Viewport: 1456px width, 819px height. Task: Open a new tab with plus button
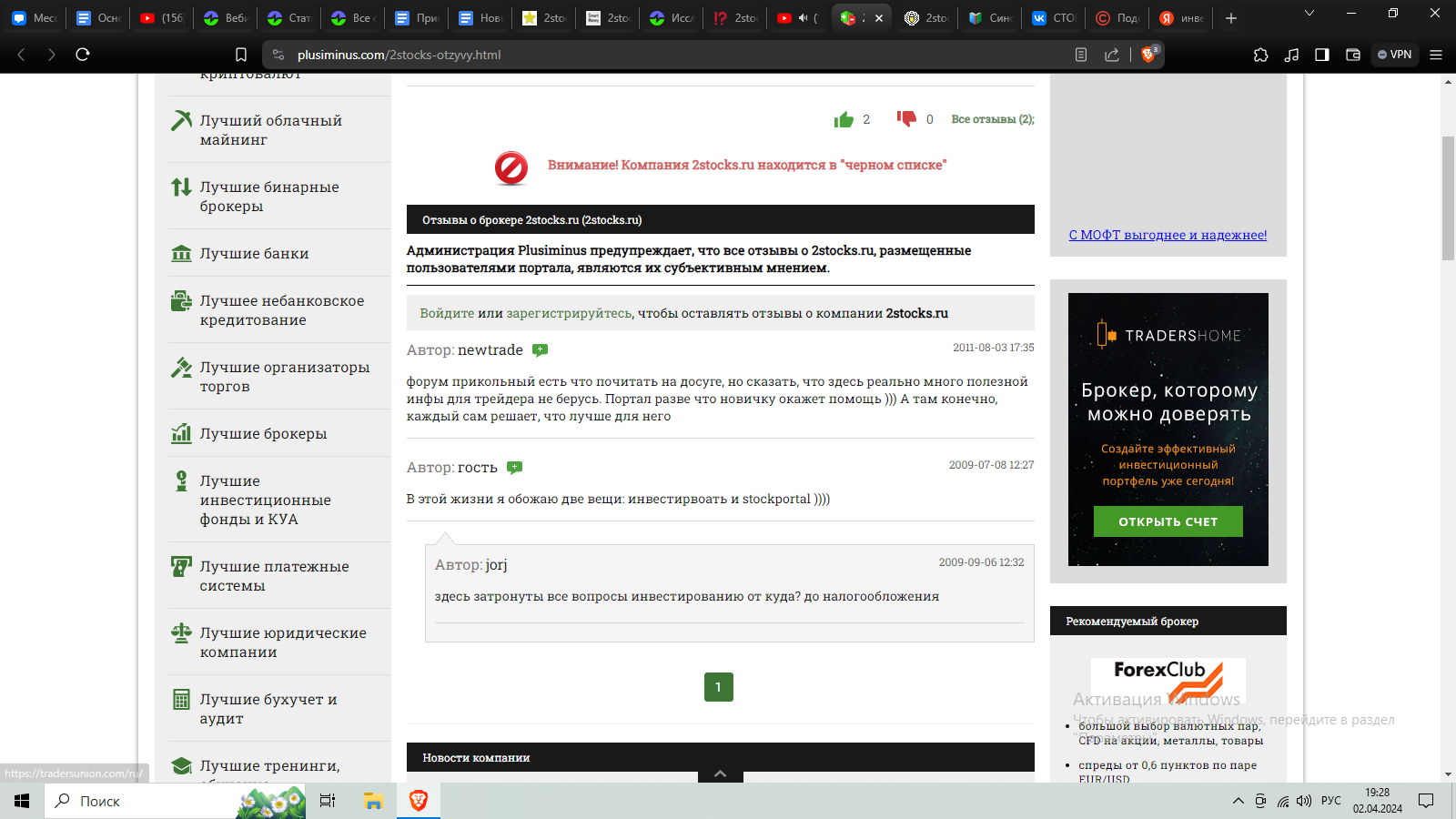(1231, 18)
